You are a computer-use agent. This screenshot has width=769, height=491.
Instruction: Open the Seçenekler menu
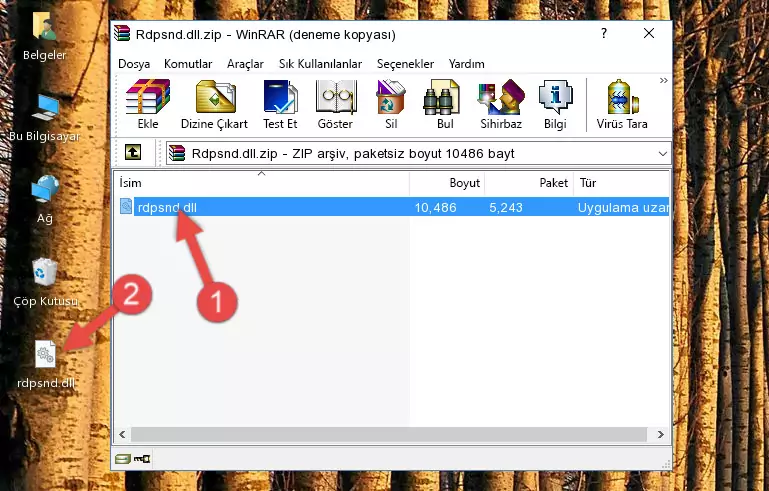[x=405, y=64]
